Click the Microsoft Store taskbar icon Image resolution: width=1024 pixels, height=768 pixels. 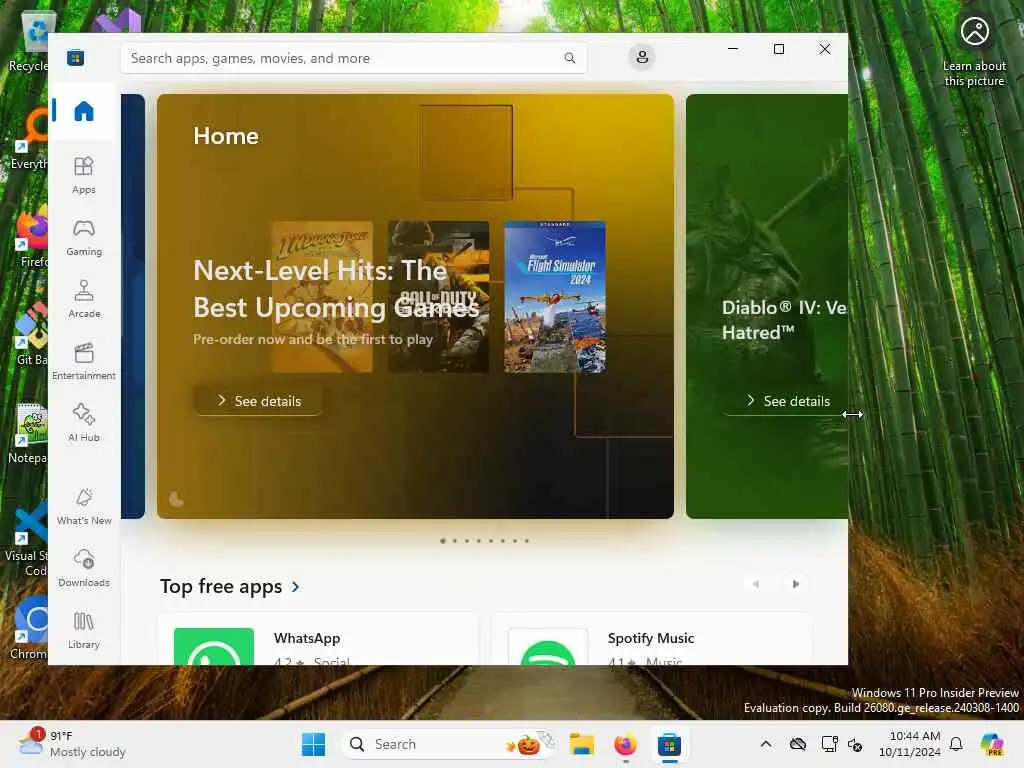tap(669, 744)
